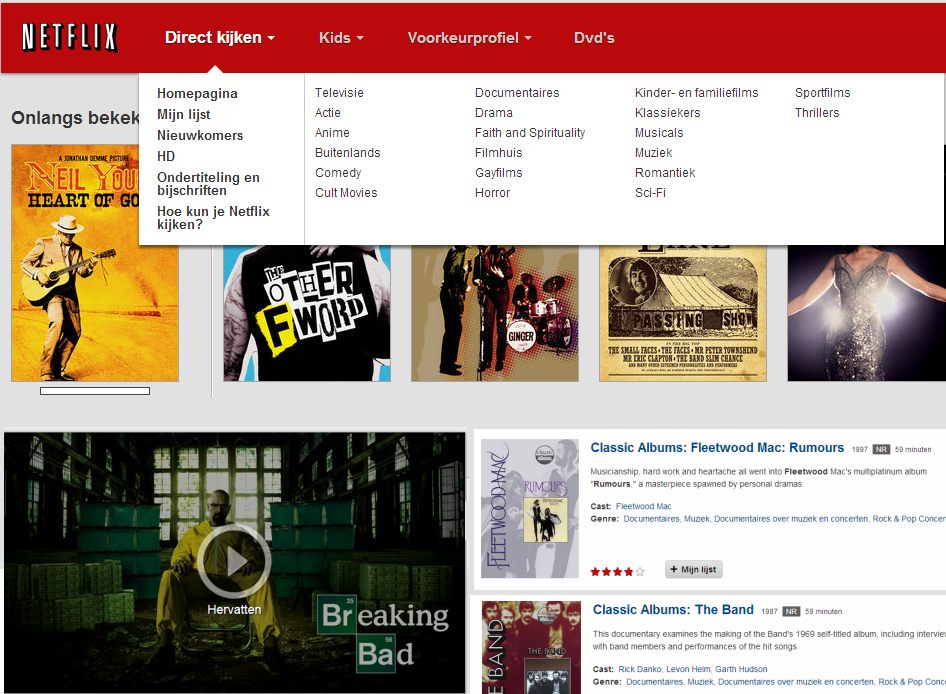Rate Fleetwood Mac Rumours with the stars
The image size is (946, 694).
(618, 571)
